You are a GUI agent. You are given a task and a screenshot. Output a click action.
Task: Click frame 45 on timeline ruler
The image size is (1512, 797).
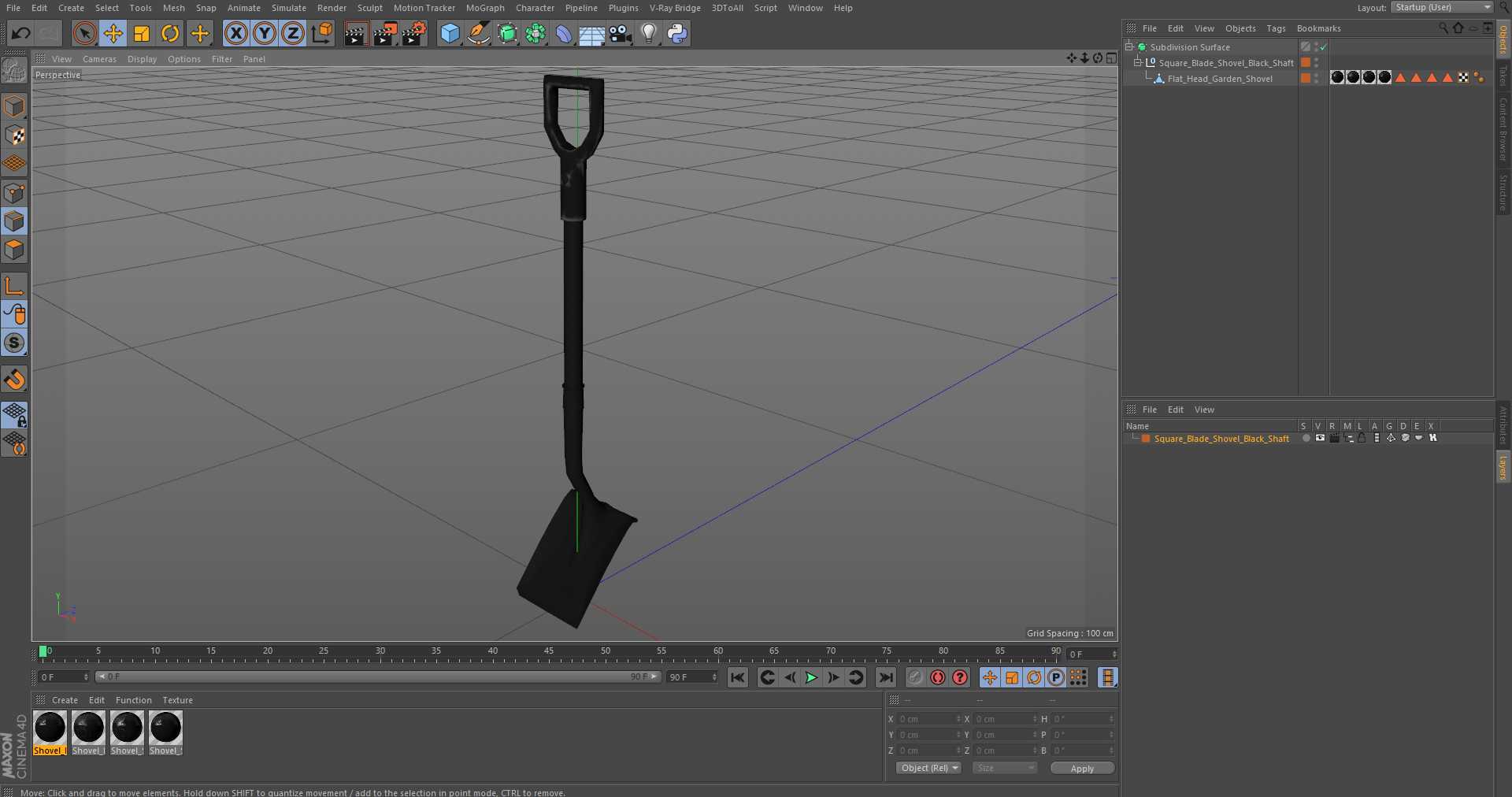pyautogui.click(x=549, y=652)
